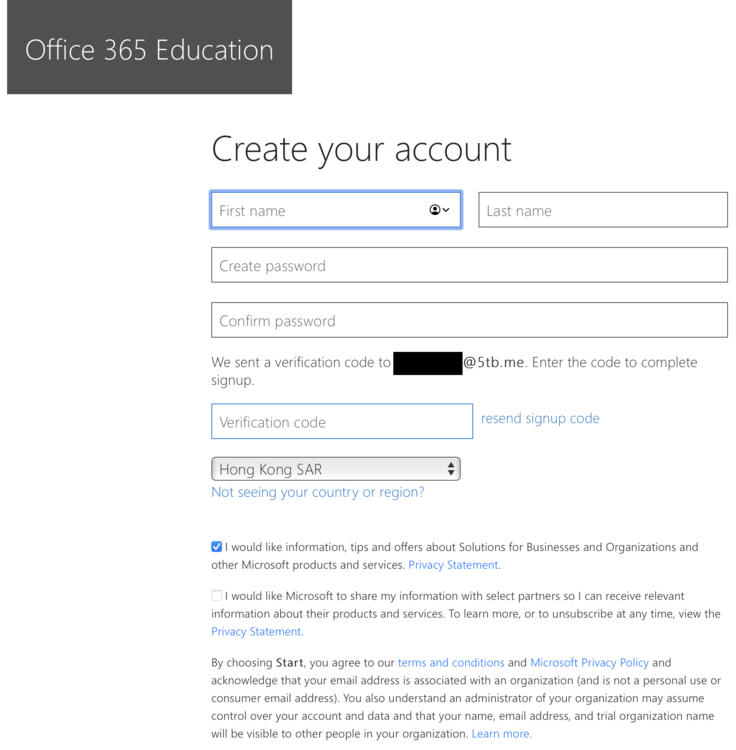Image resolution: width=736 pixels, height=750 pixels.
Task: Focus the First name input field
Action: click(x=315, y=210)
